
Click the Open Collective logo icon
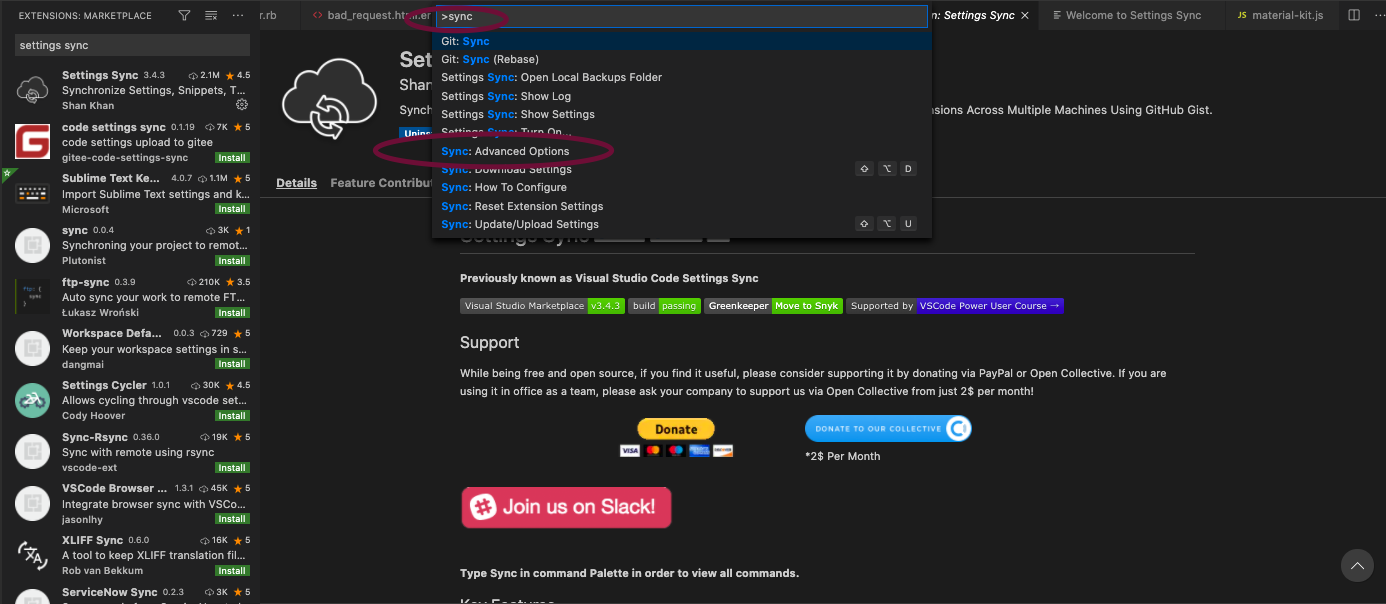[958, 429]
